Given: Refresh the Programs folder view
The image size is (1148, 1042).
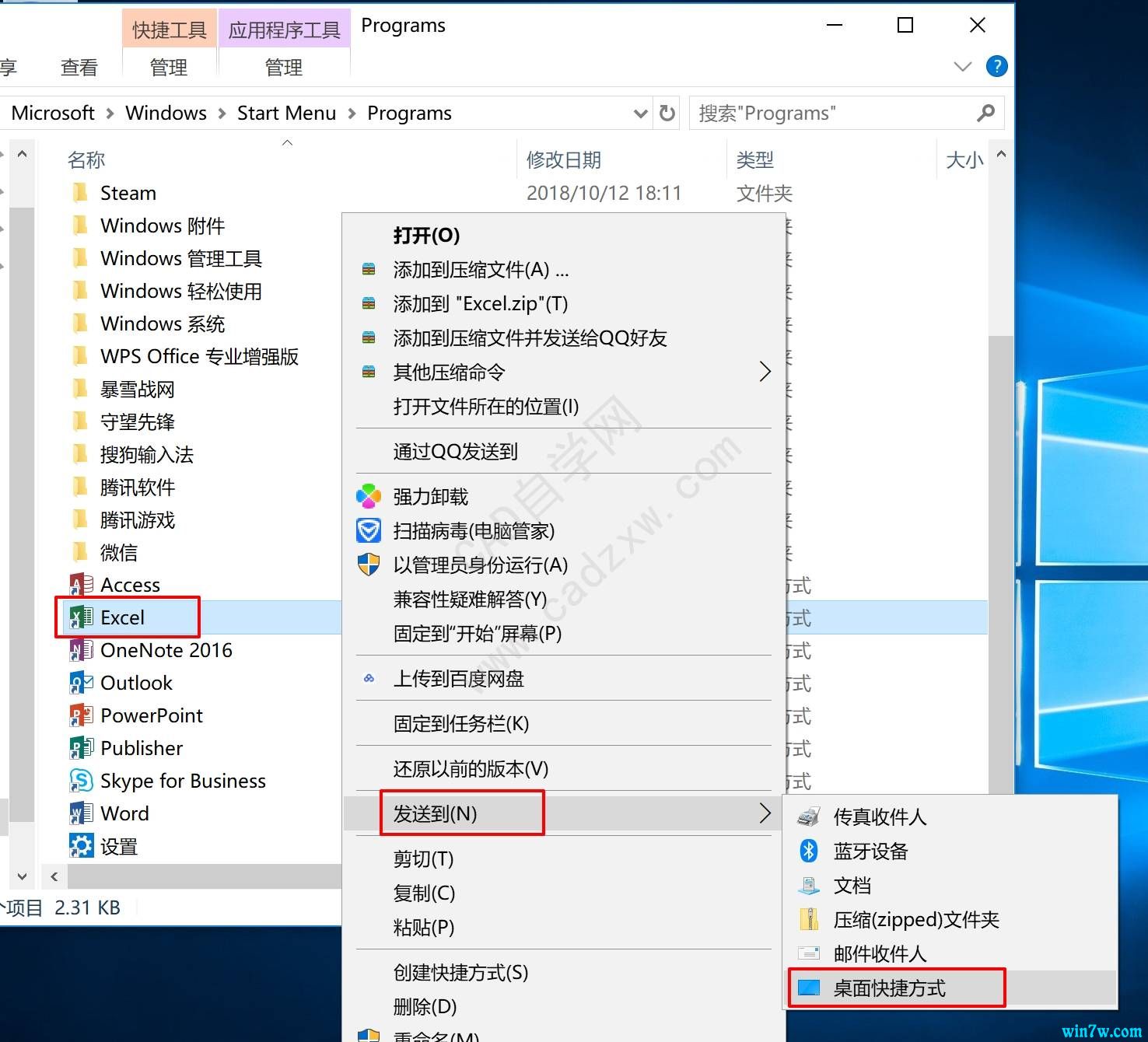Looking at the screenshot, I should [667, 113].
